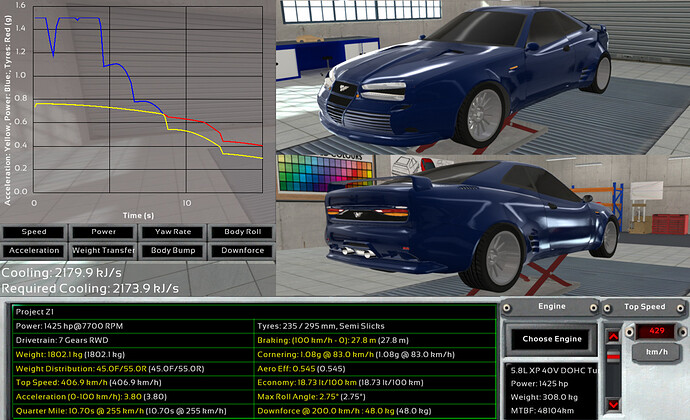Screen dimensions: 690x420
Task: Click the Max Roll Angle 2.75° stat
Action: pyautogui.click(x=375, y=397)
